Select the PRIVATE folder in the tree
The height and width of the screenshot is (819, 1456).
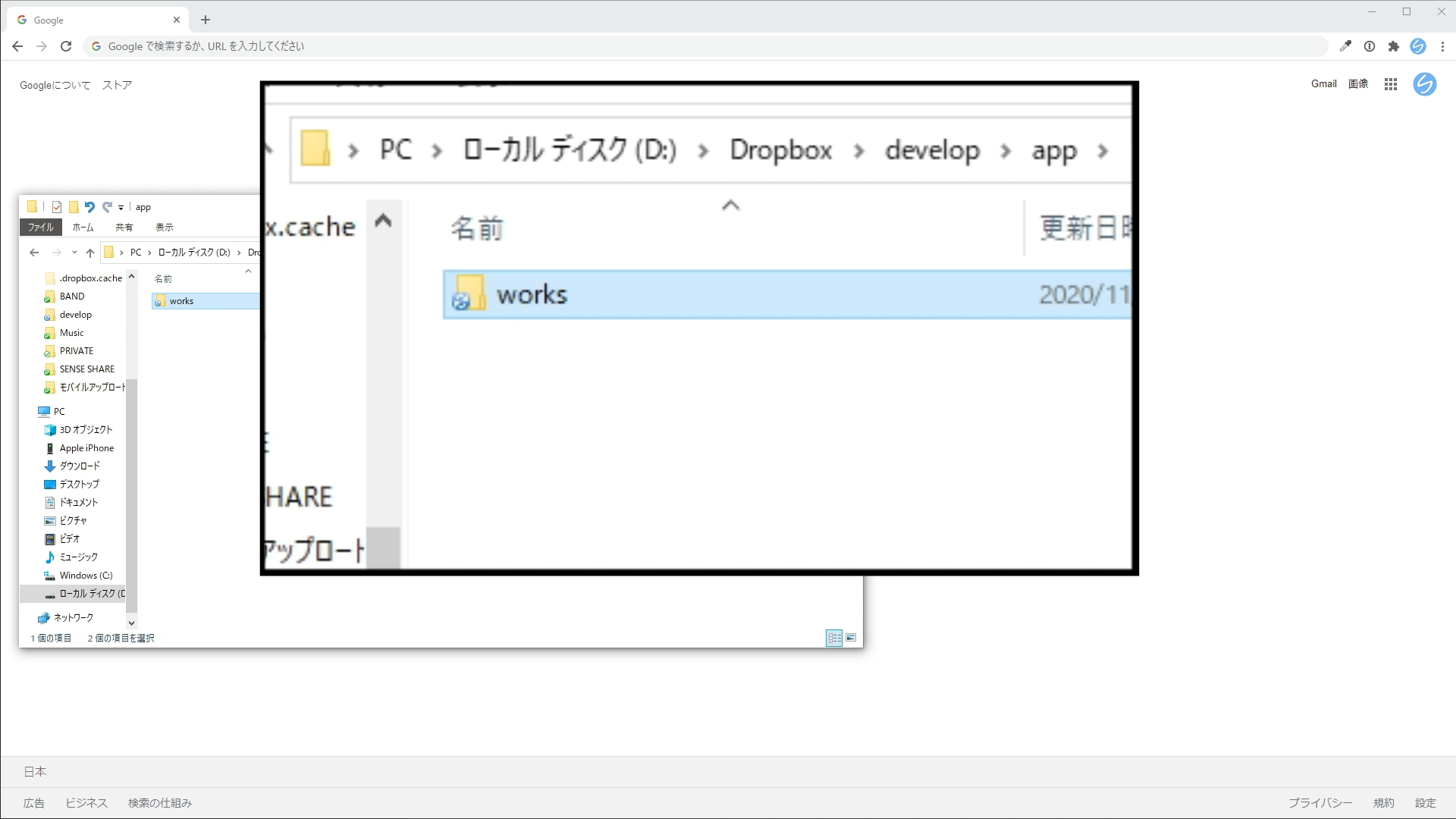[x=69, y=351]
